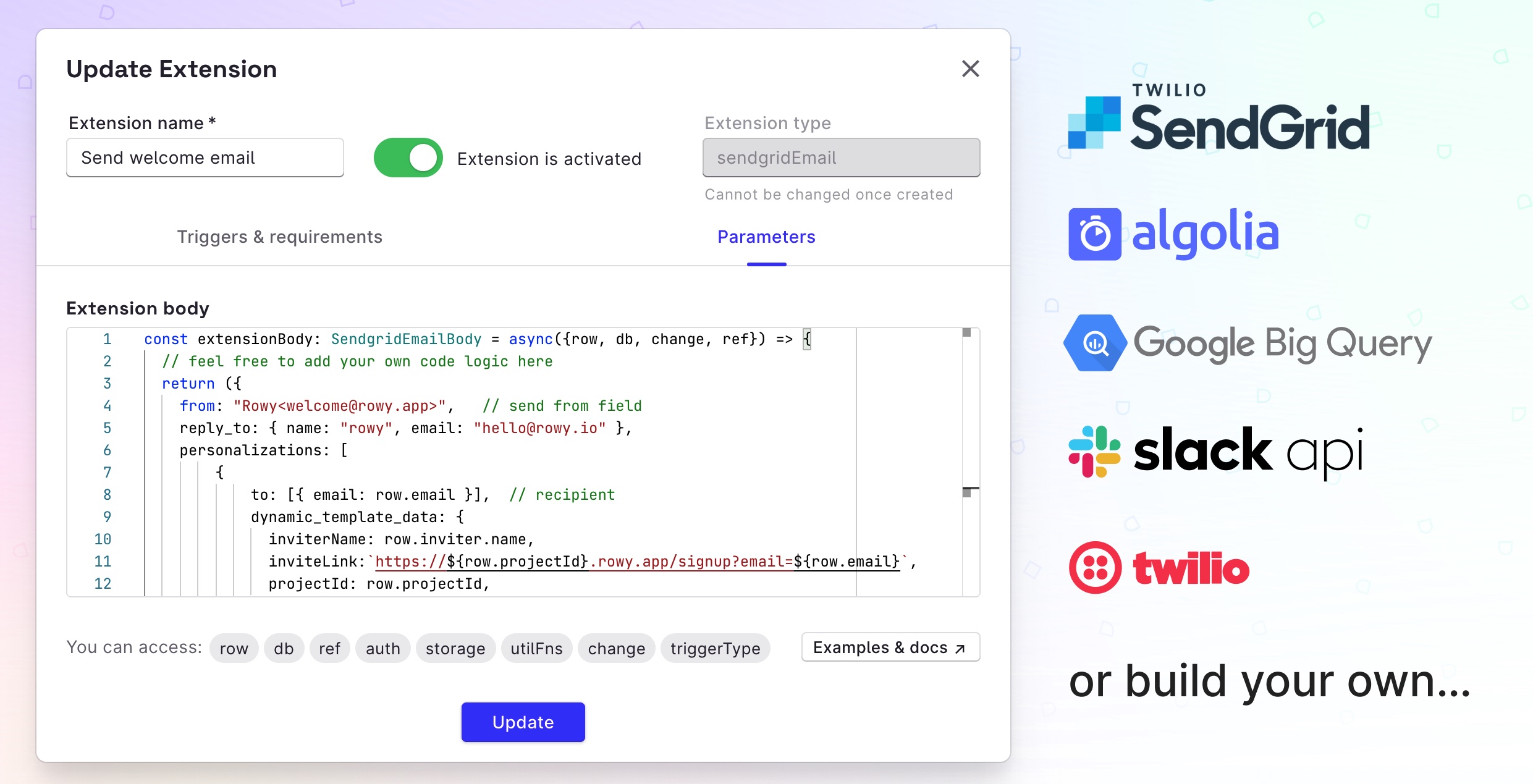Screen dimensions: 1533x784
Task: Toggle extension active state on
Action: [408, 157]
